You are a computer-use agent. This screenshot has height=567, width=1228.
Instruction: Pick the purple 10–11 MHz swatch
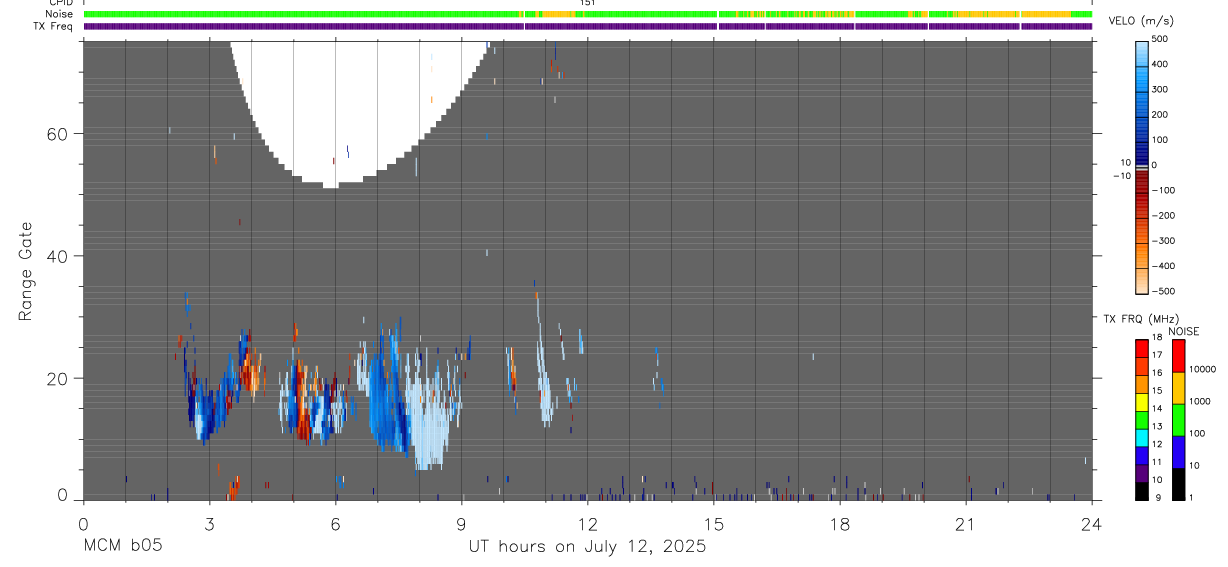click(x=1142, y=473)
